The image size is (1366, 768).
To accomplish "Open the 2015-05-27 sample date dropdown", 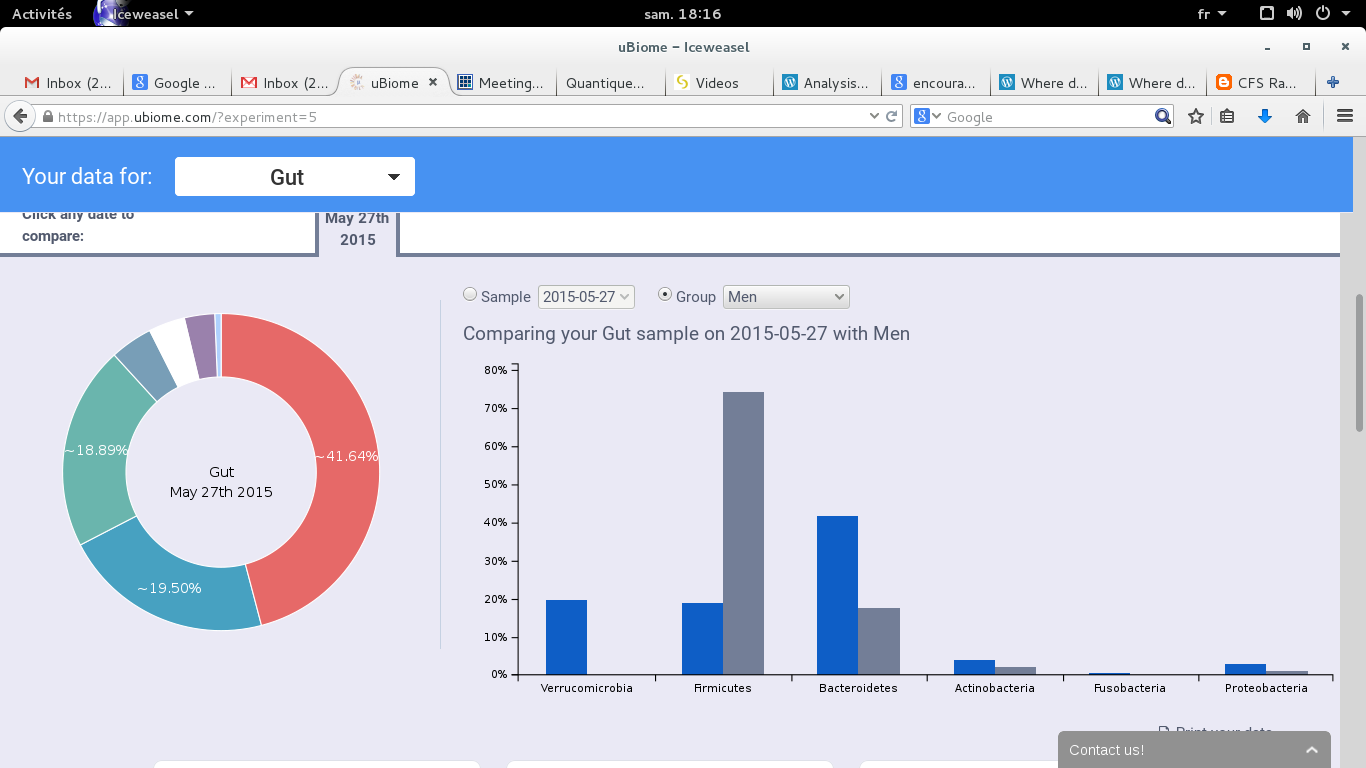I will [586, 297].
